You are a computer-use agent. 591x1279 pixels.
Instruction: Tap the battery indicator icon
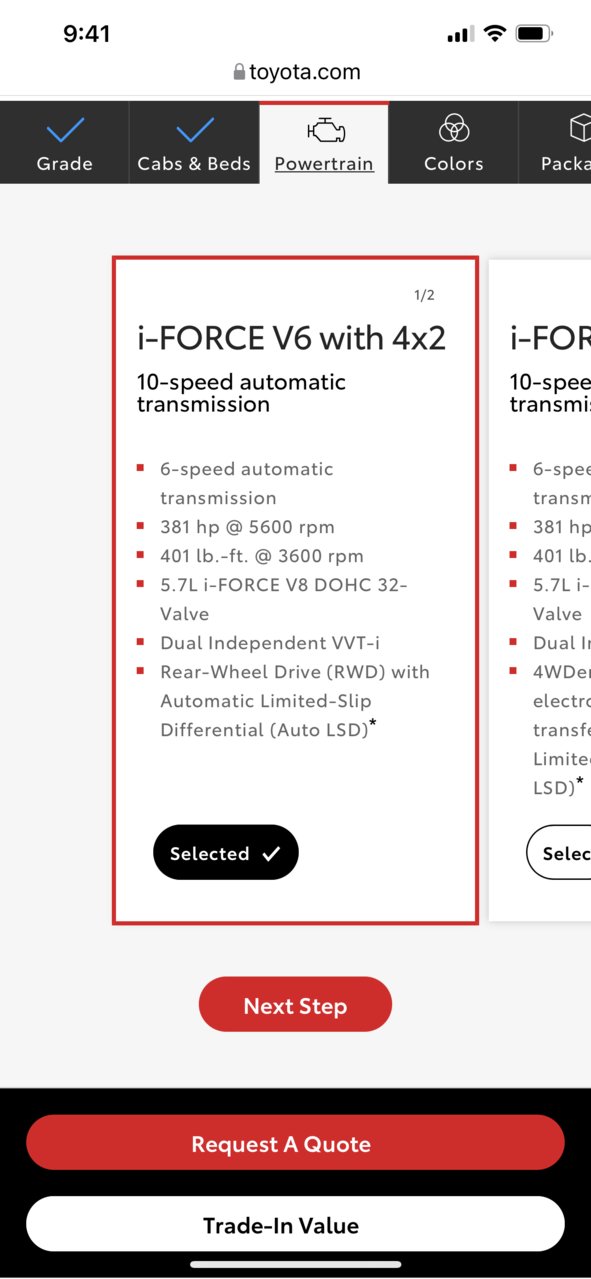pos(534,33)
